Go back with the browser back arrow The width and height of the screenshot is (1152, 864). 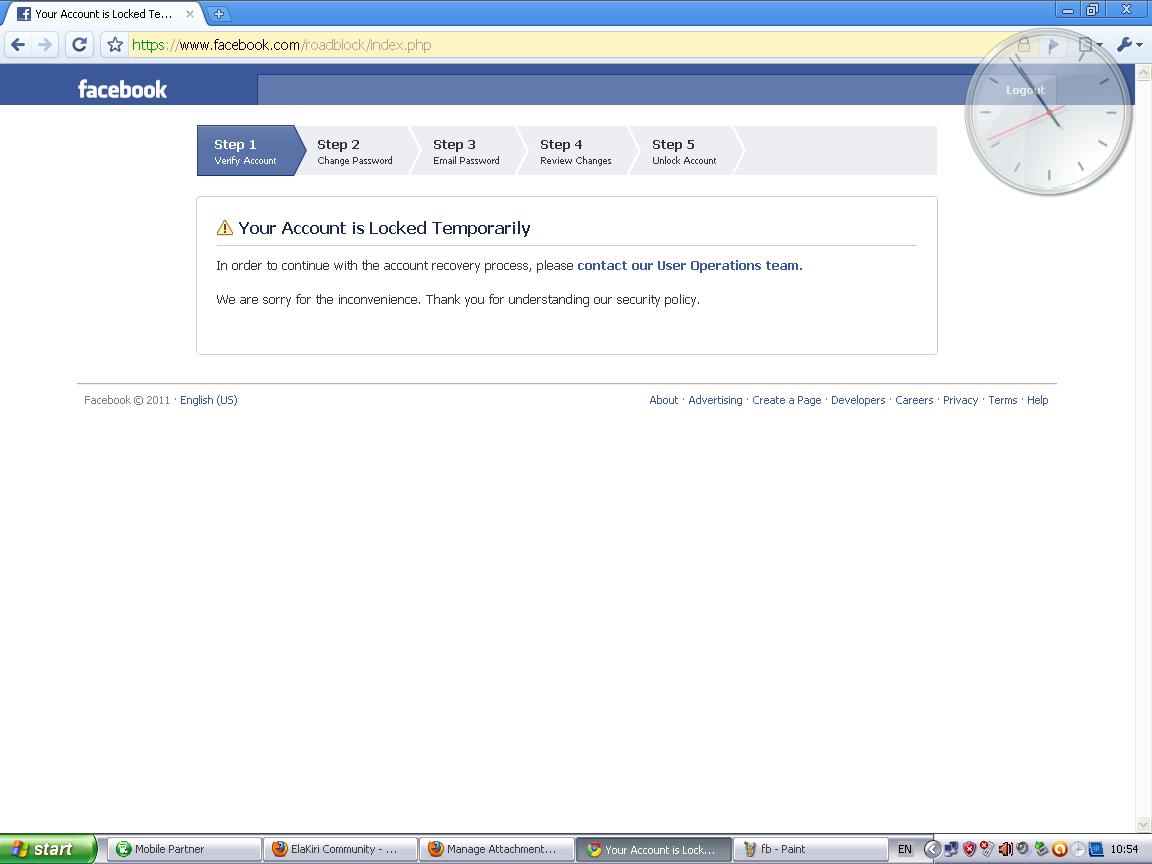click(18, 45)
